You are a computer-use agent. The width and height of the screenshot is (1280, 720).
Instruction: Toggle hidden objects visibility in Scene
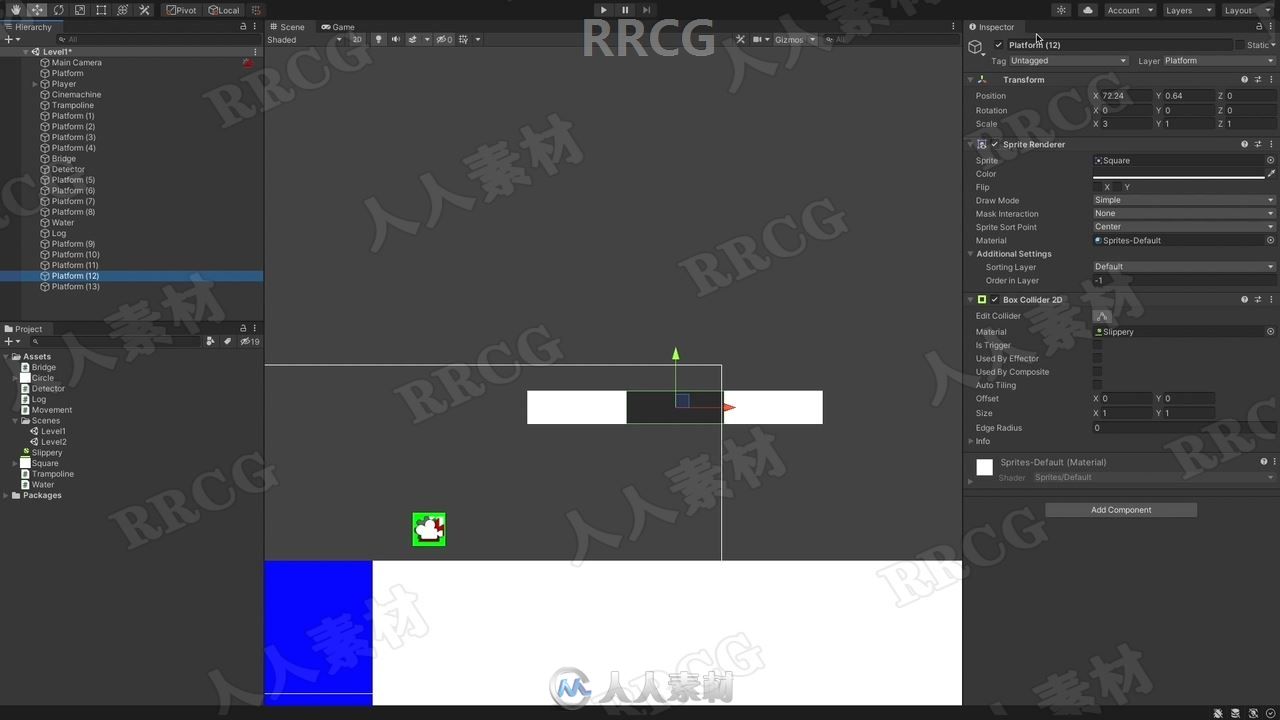[444, 39]
